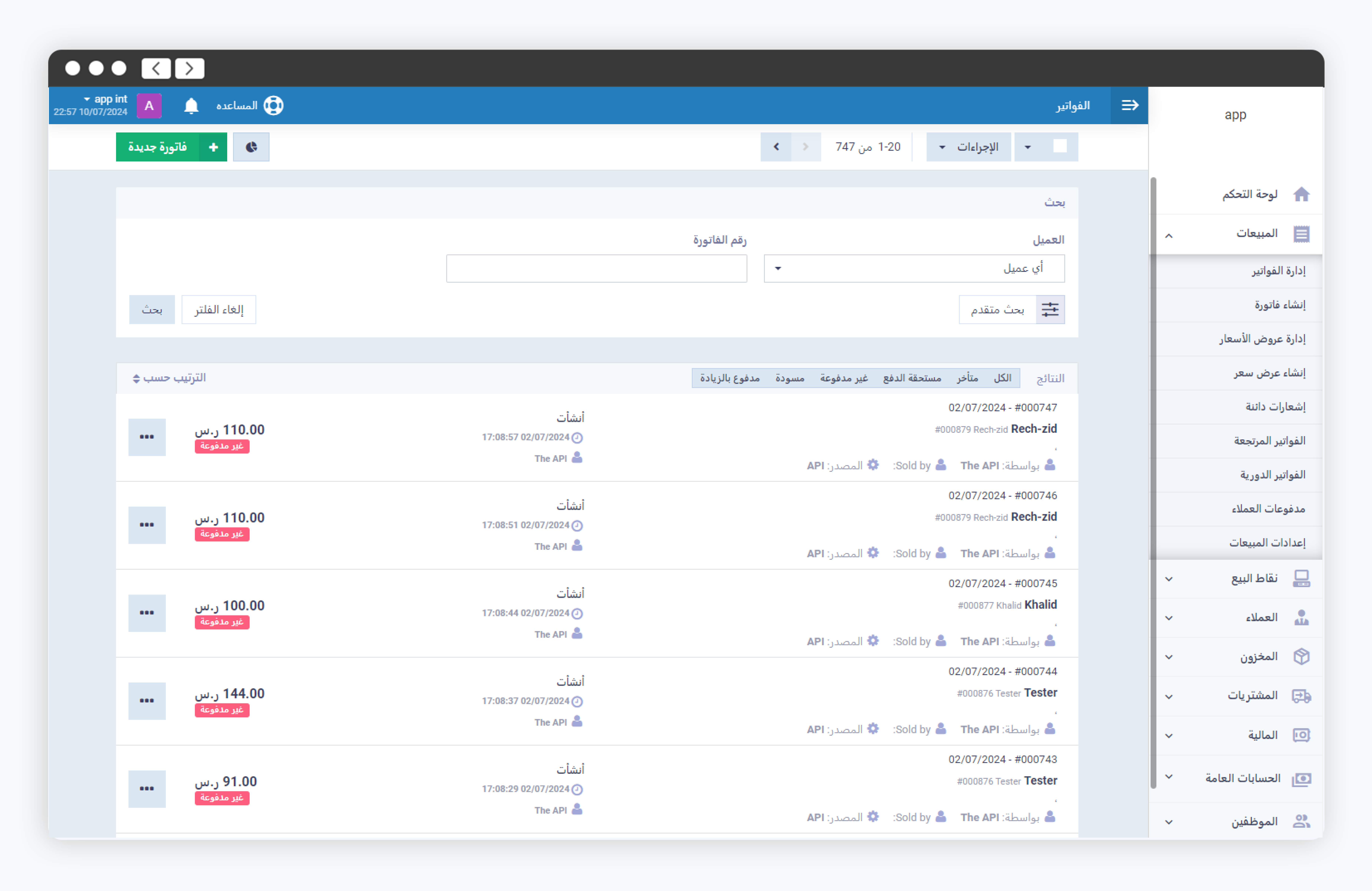
Task: Click the فاتورة جديدة new invoice button
Action: coord(171,147)
